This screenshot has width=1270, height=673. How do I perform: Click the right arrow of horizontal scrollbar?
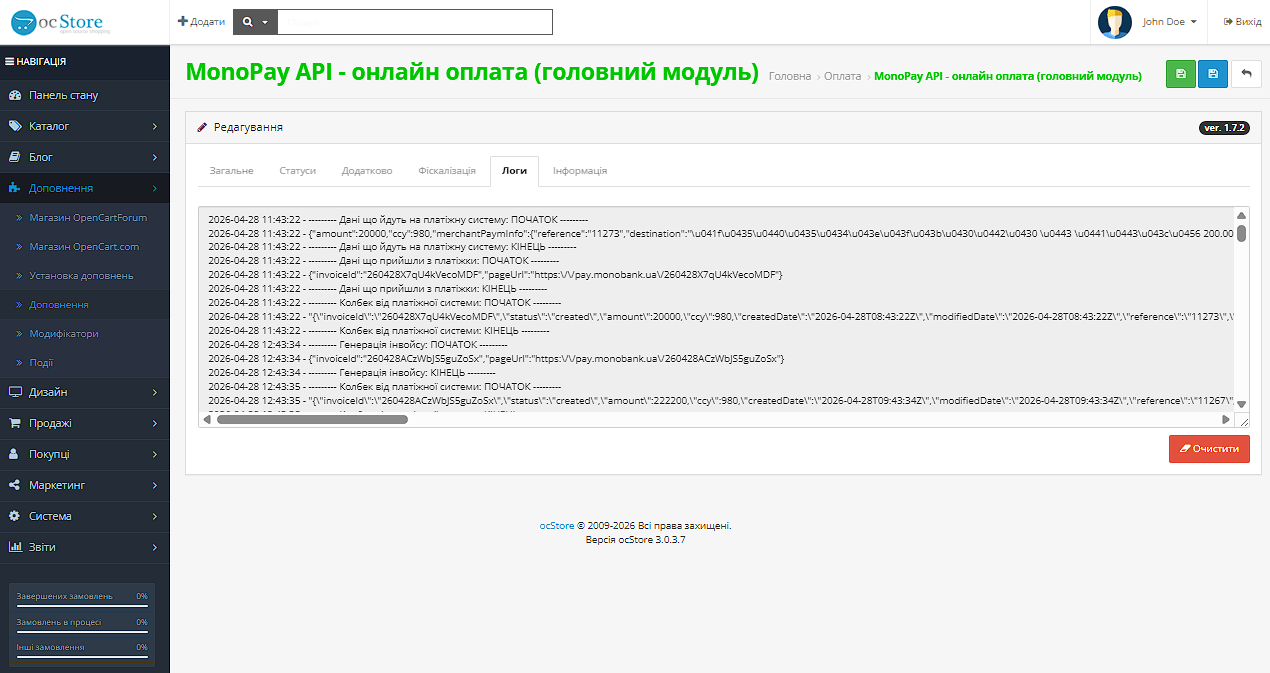tap(1226, 419)
